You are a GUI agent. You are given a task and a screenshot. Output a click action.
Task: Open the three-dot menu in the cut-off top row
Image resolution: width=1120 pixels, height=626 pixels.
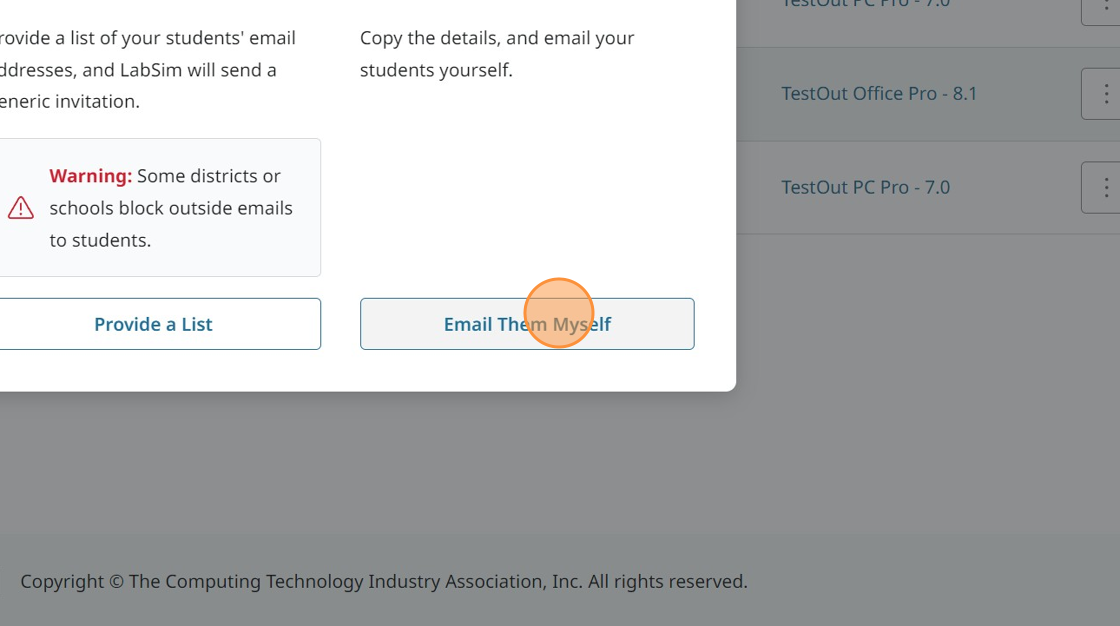1104,8
